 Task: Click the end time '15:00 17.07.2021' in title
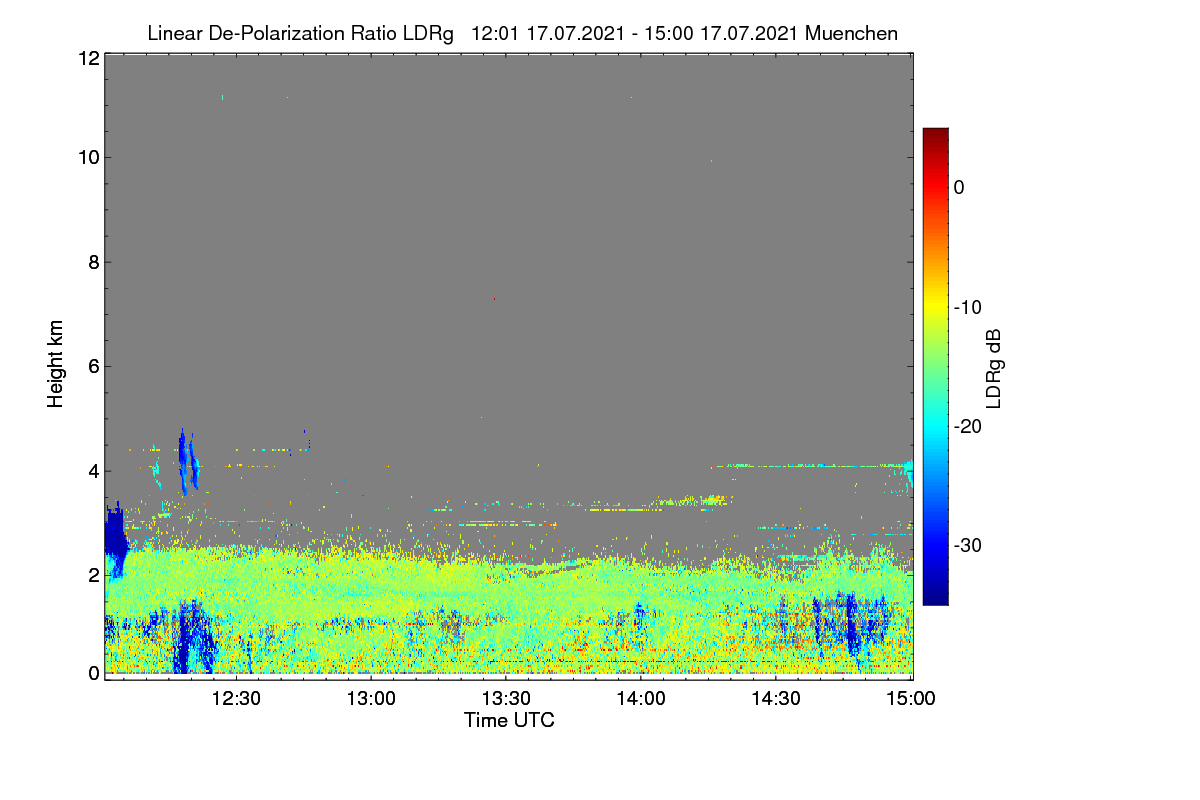723,34
